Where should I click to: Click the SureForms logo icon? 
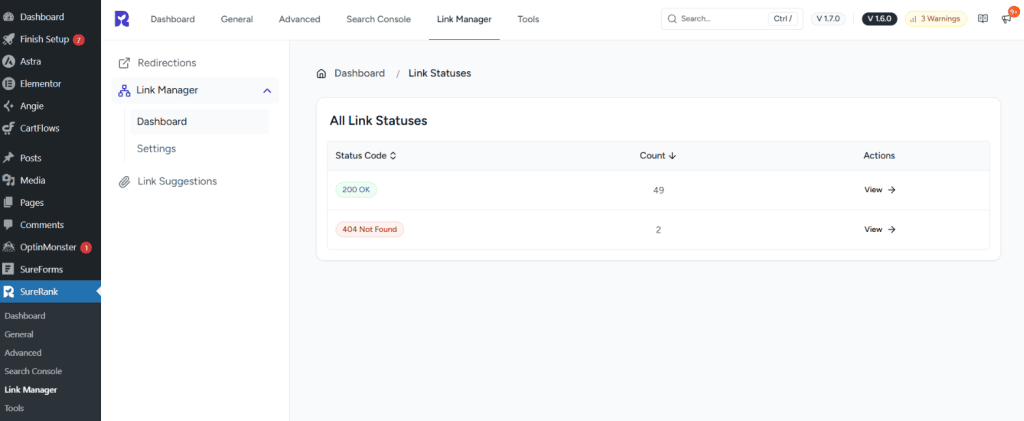[x=8, y=269]
